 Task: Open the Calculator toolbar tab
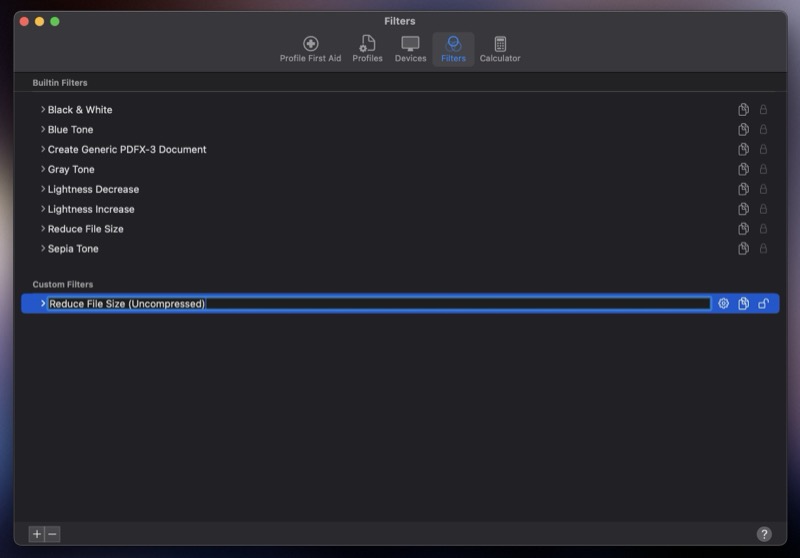click(x=500, y=49)
